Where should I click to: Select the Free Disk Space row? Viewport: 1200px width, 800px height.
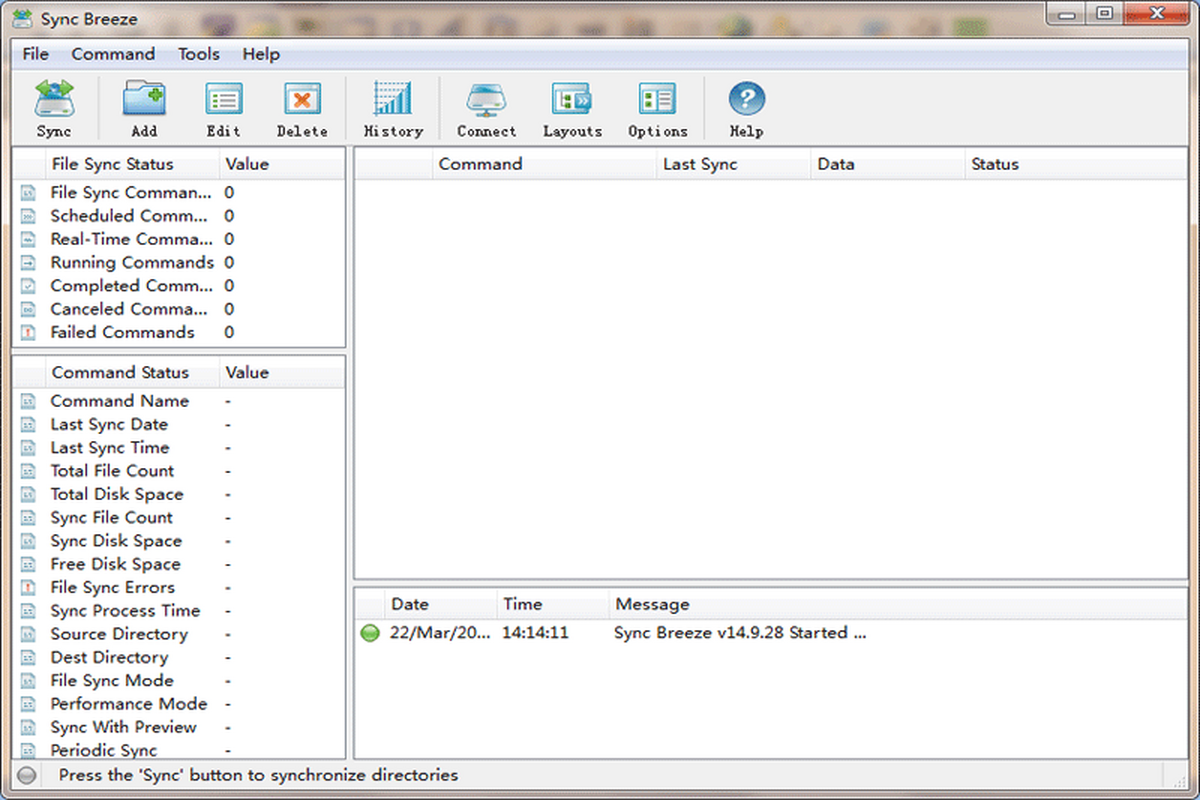click(180, 564)
